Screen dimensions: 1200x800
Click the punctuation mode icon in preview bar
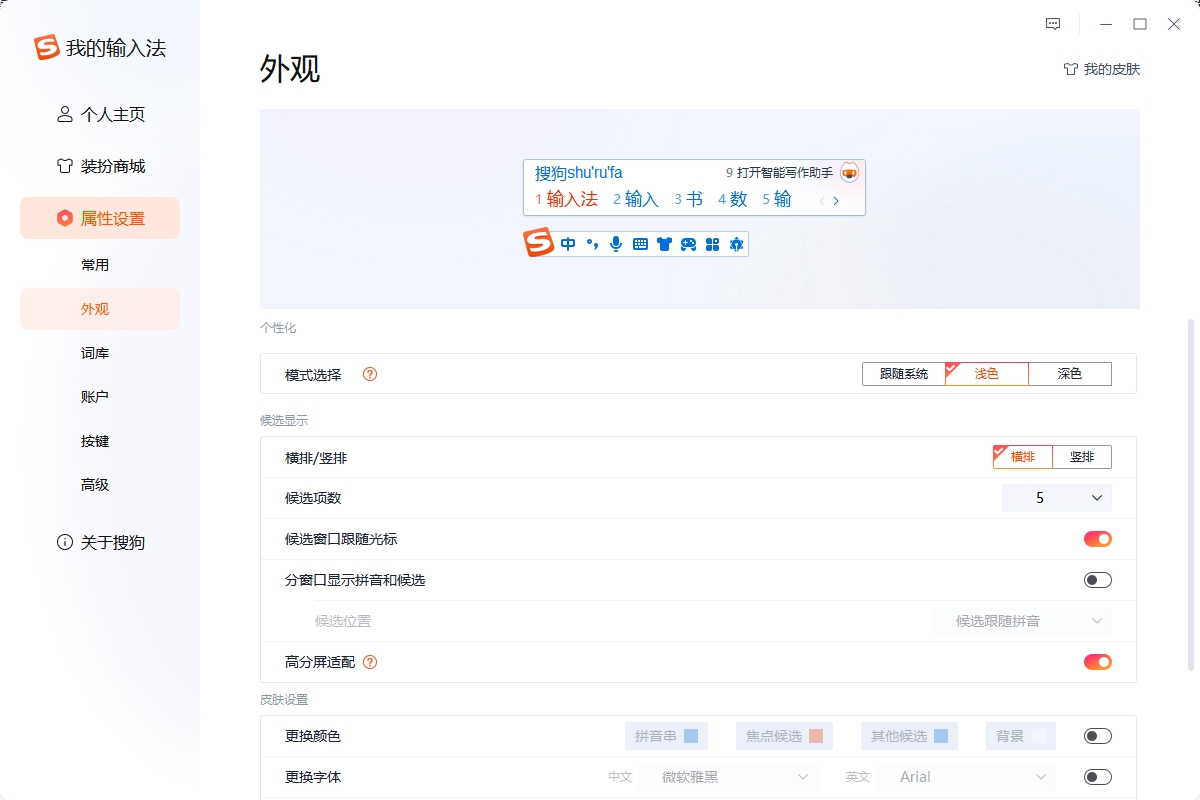click(592, 244)
